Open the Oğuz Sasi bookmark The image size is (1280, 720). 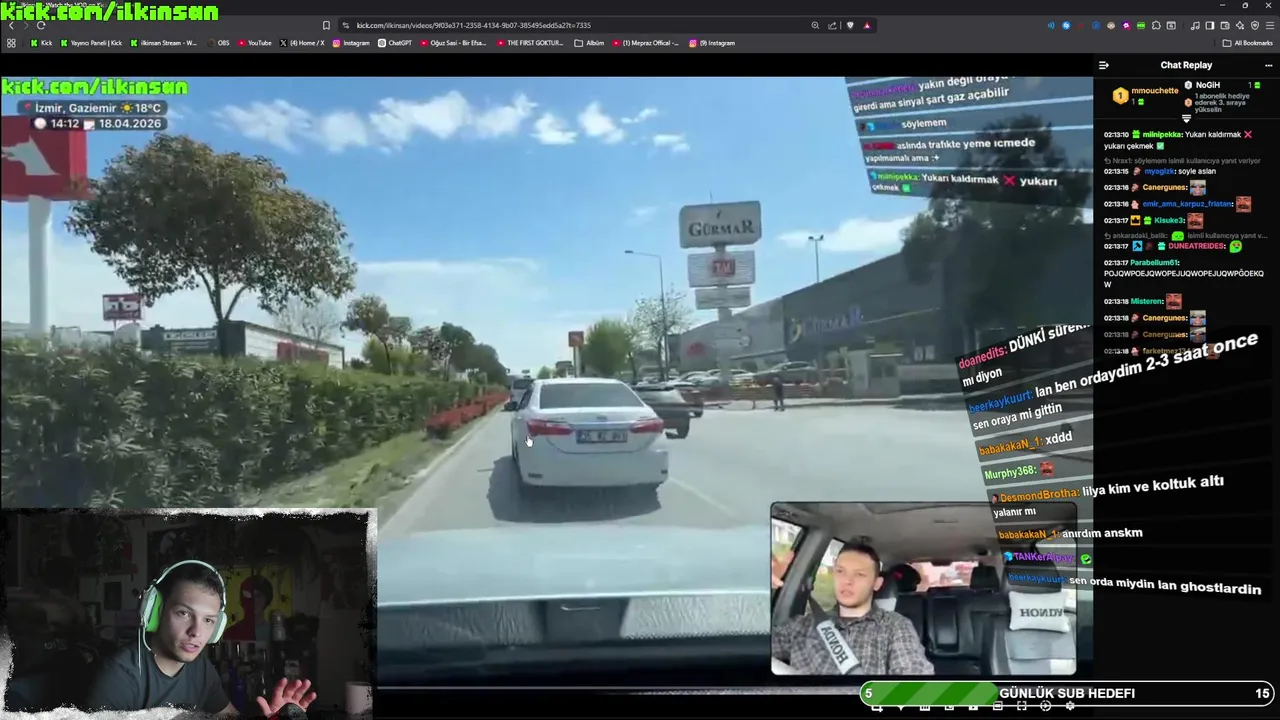[x=454, y=43]
